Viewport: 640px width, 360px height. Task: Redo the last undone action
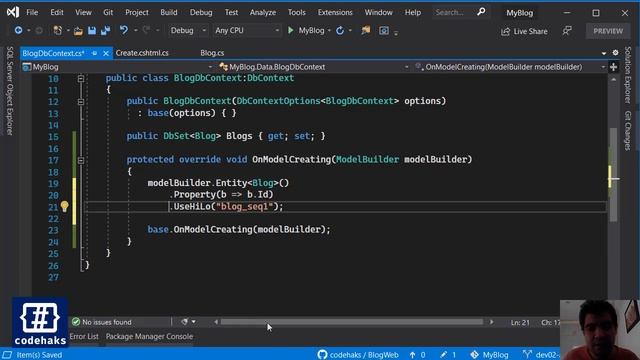pos(146,30)
